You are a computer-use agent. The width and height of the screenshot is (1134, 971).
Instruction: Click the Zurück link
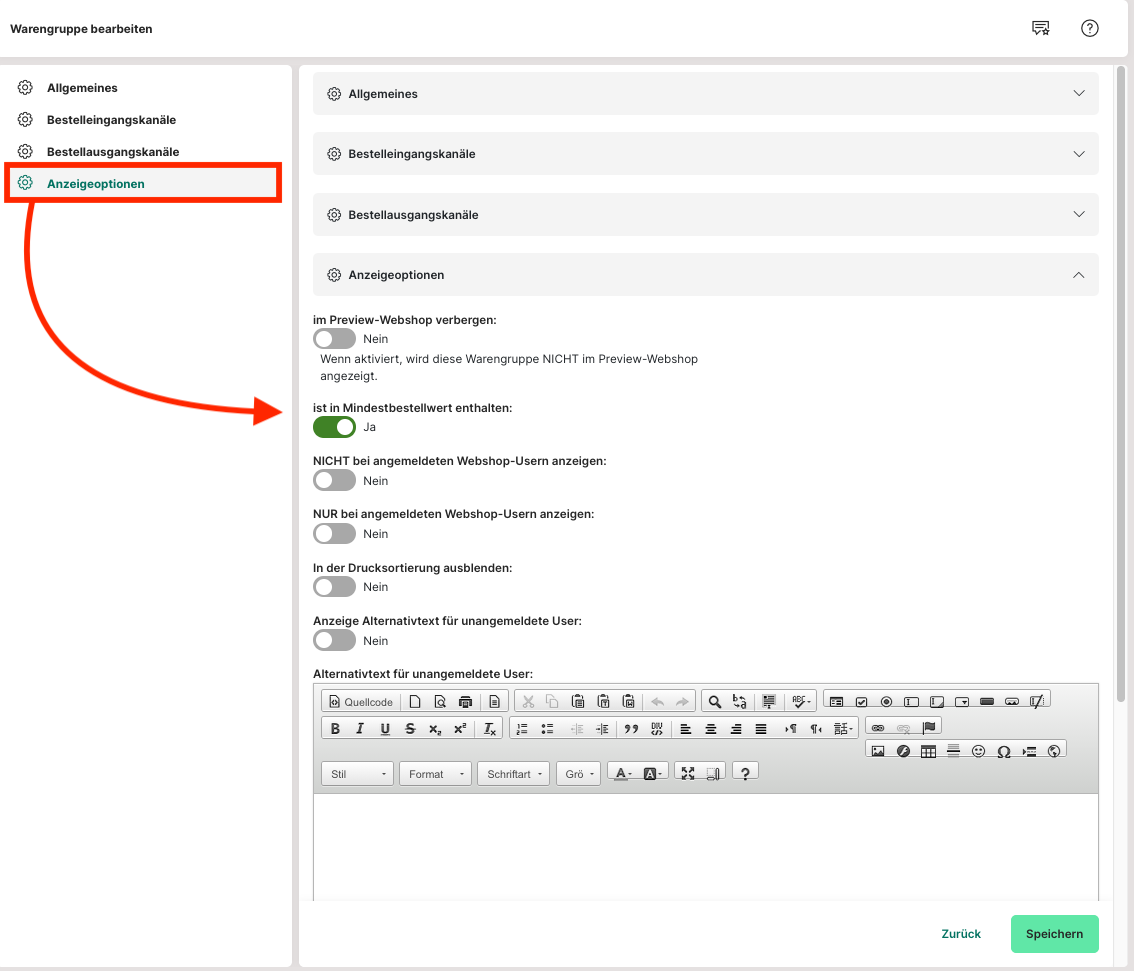pyautogui.click(x=961, y=934)
